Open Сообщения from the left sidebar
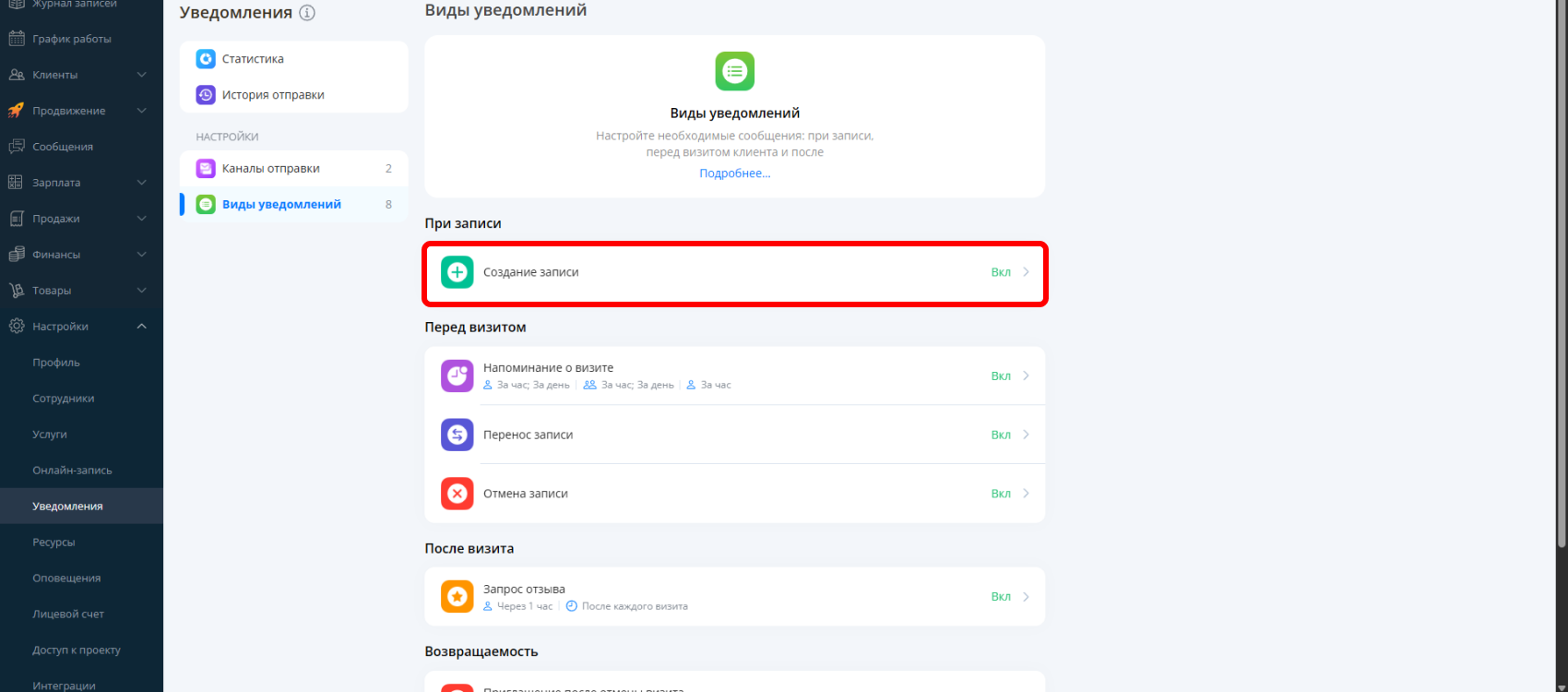Image resolution: width=1568 pixels, height=692 pixels. click(x=63, y=147)
